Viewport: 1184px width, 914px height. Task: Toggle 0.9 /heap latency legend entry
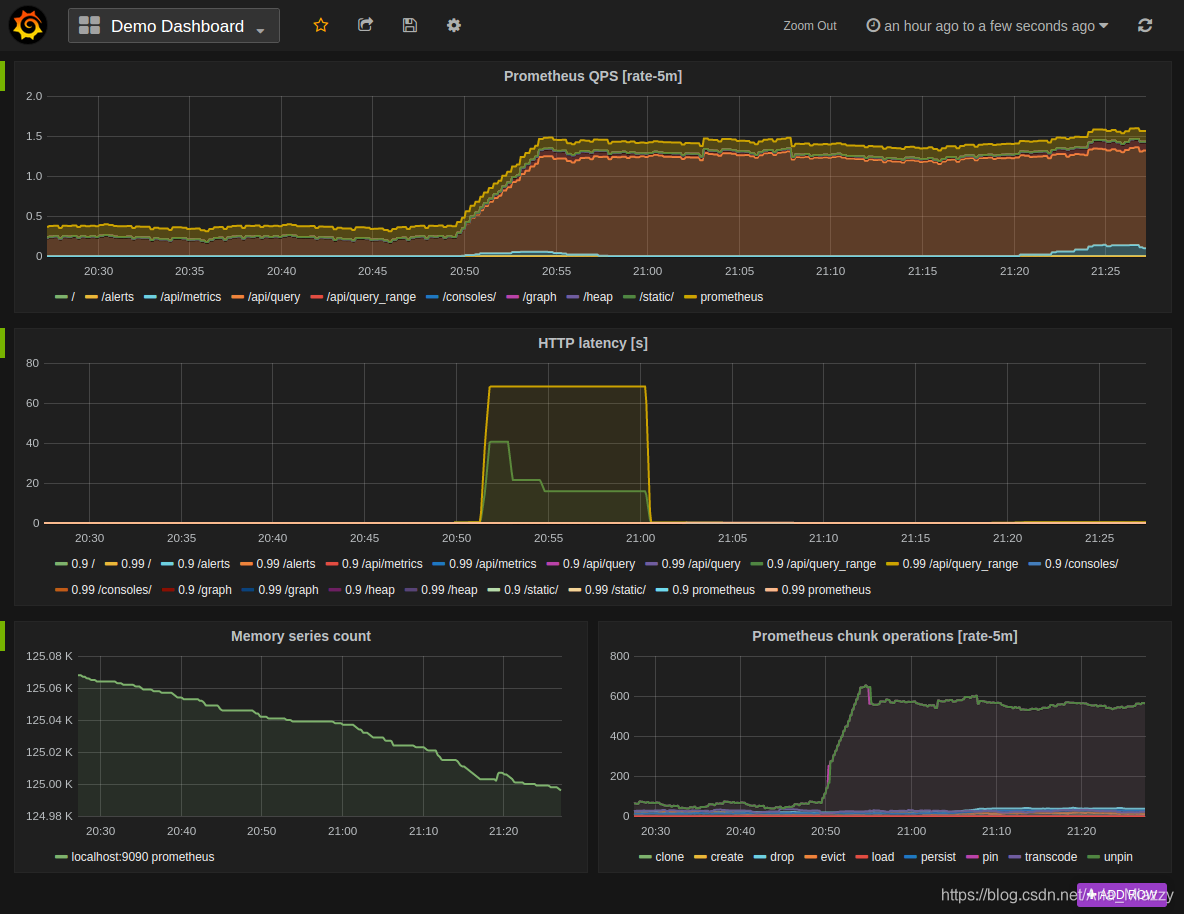tap(362, 590)
